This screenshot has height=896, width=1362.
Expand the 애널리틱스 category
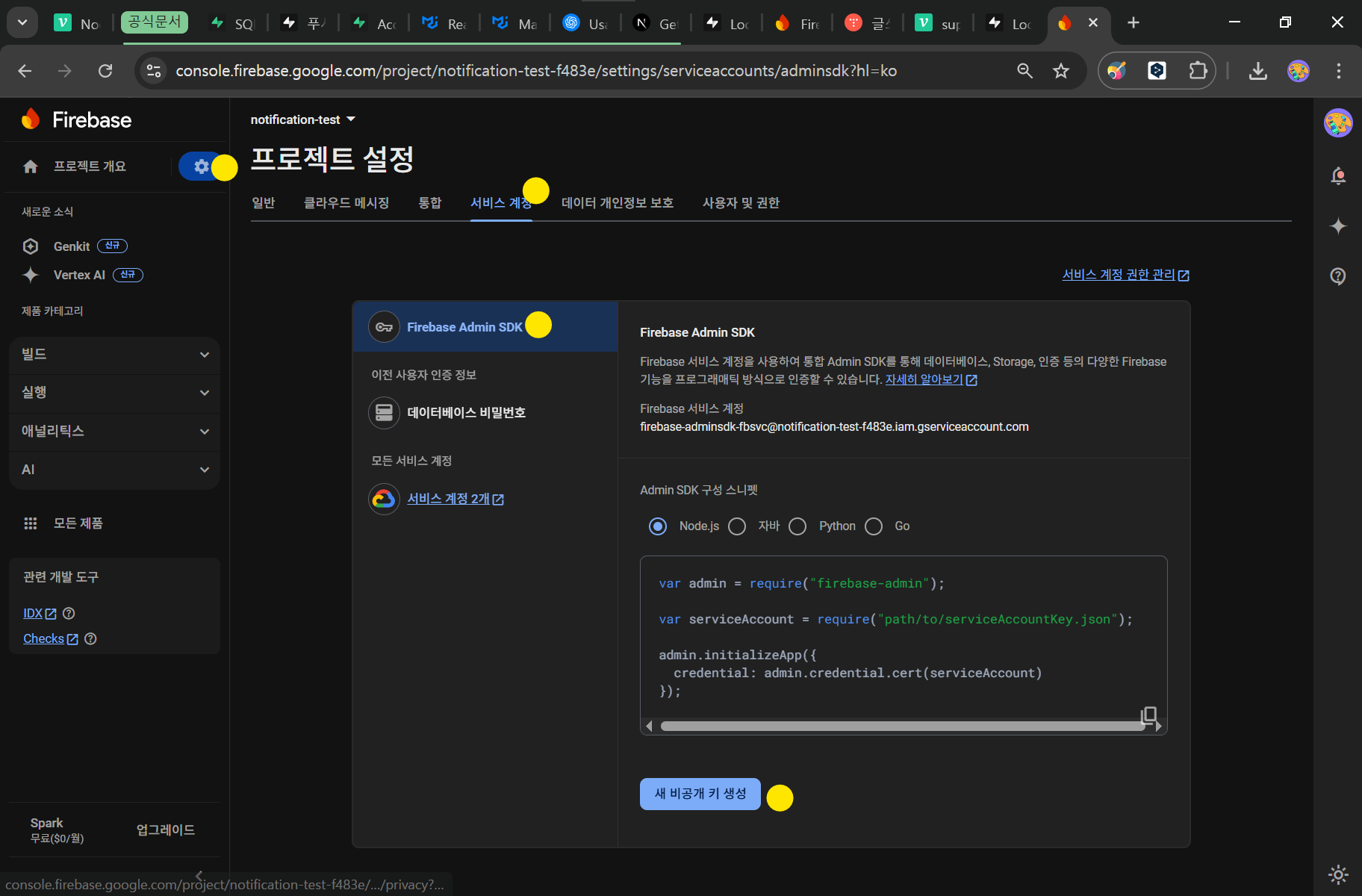[x=115, y=432]
